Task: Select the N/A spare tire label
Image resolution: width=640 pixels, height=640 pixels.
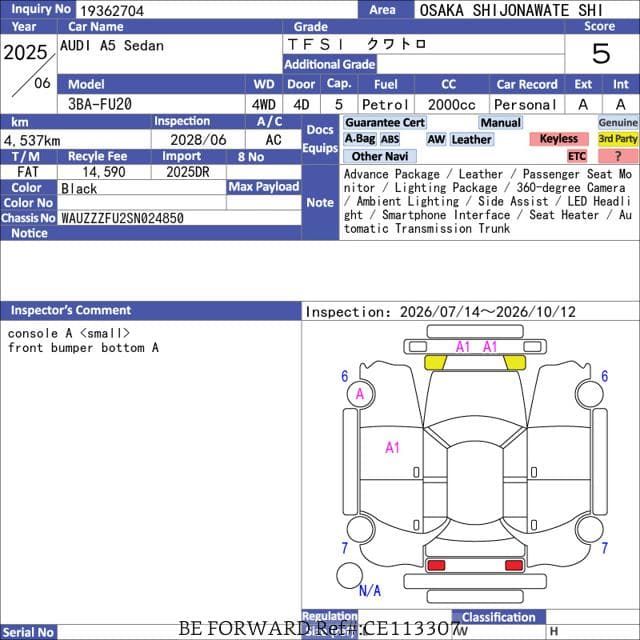Action: tap(369, 590)
